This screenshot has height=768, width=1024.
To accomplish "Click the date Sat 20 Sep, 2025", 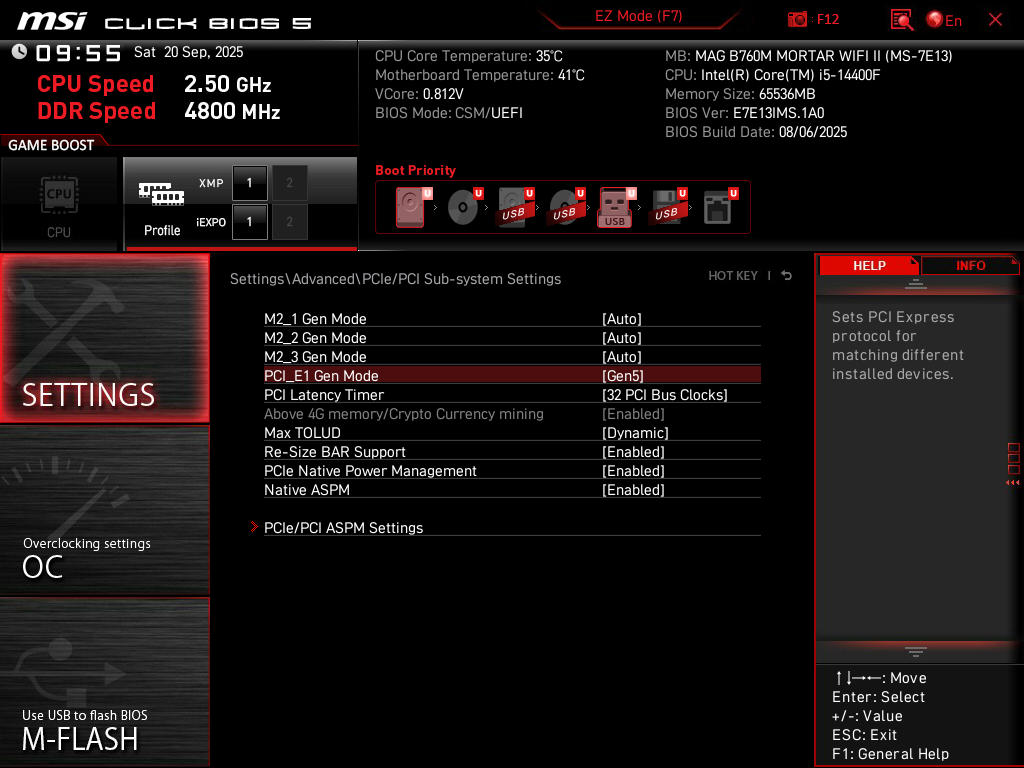I will (188, 52).
